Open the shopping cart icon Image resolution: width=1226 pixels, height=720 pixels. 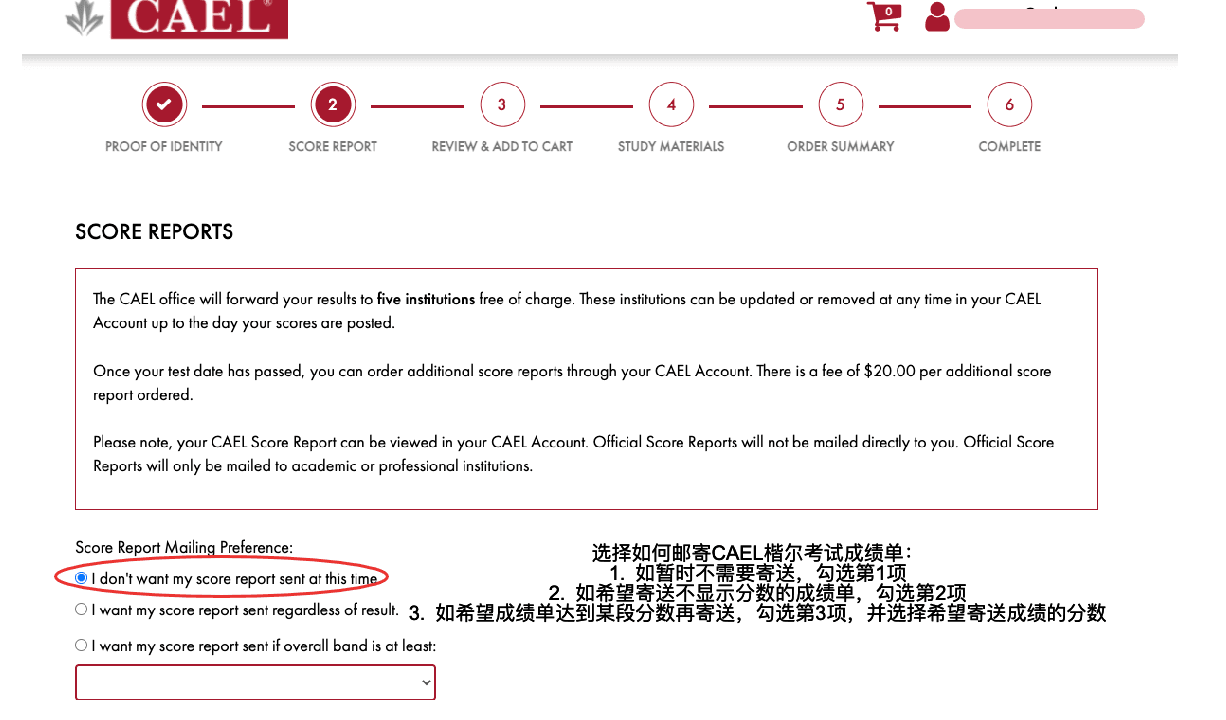point(883,17)
